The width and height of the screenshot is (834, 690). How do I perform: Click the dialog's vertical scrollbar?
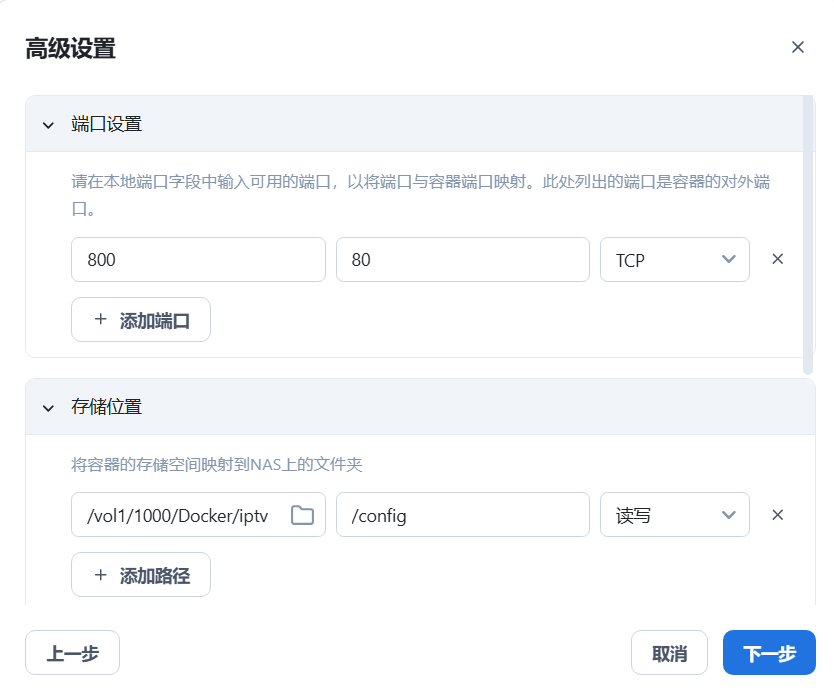808,235
